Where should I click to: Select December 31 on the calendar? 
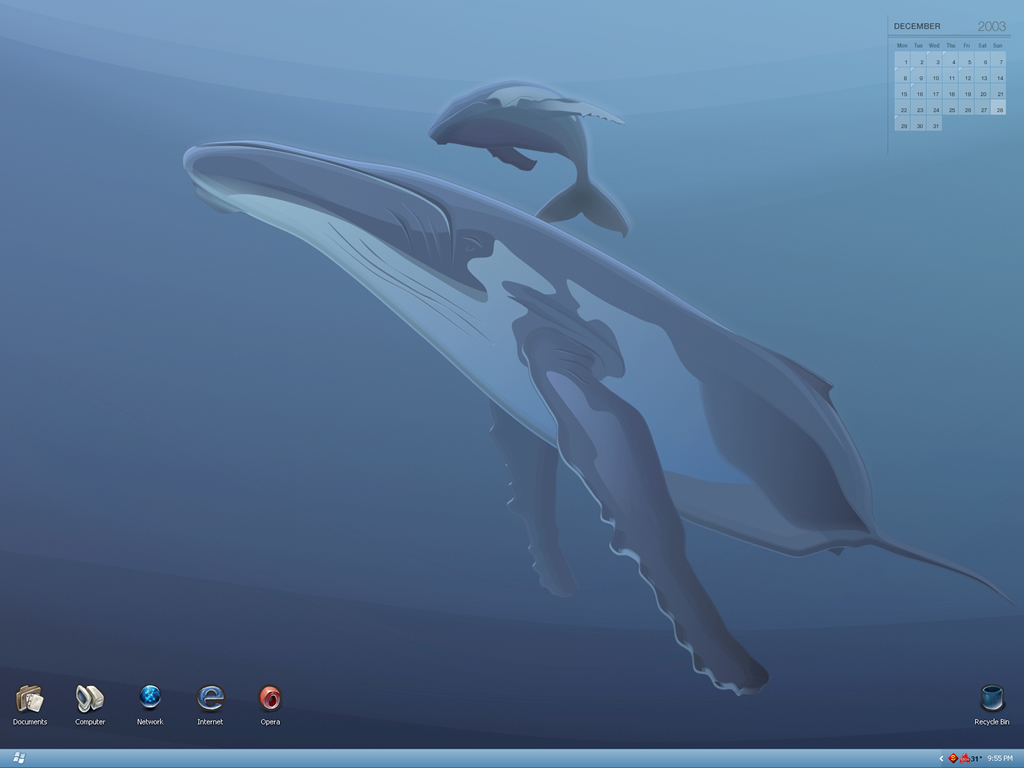click(935, 125)
